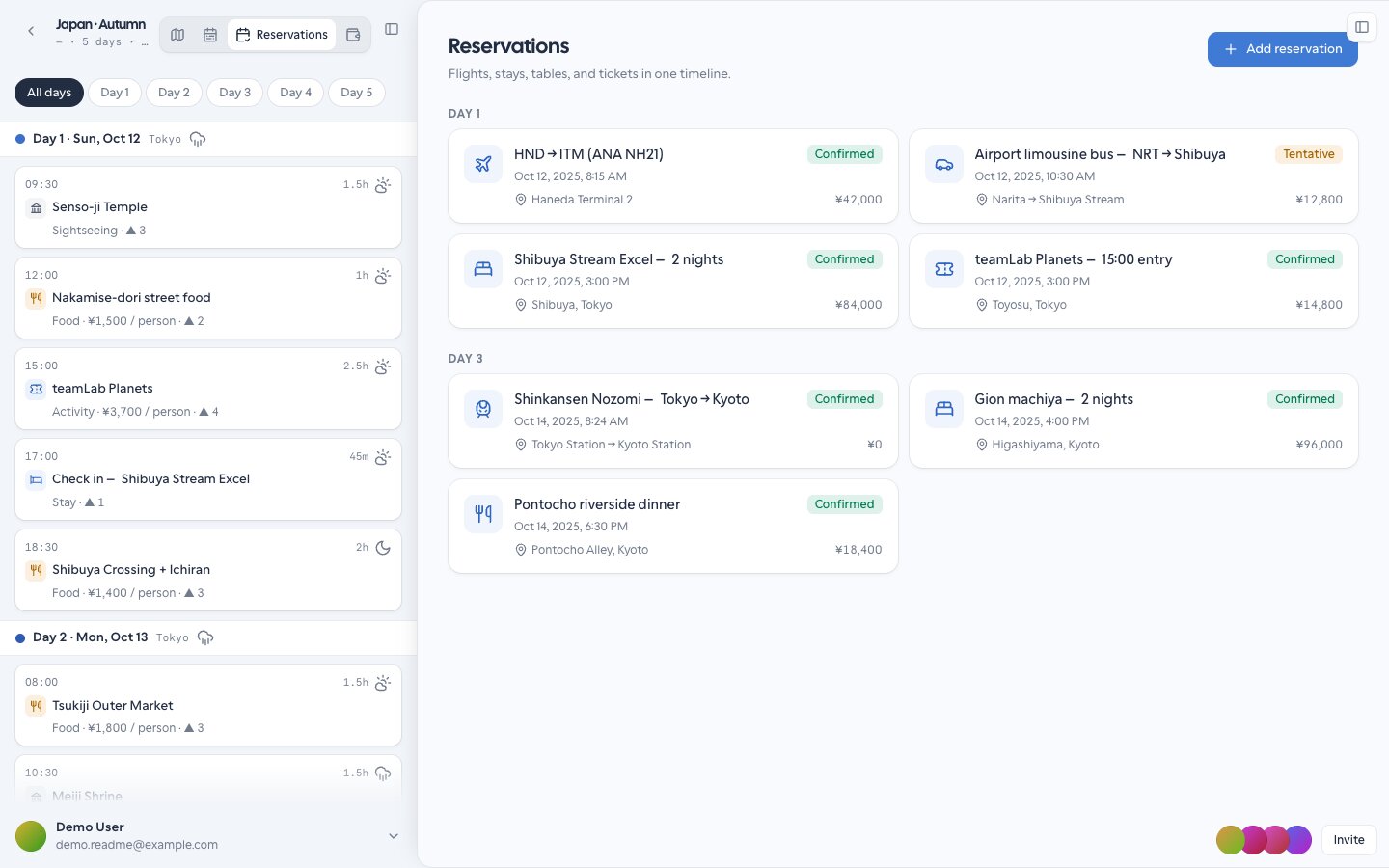1389x868 pixels.
Task: Filter itinerary to Day 3
Action: (x=235, y=93)
